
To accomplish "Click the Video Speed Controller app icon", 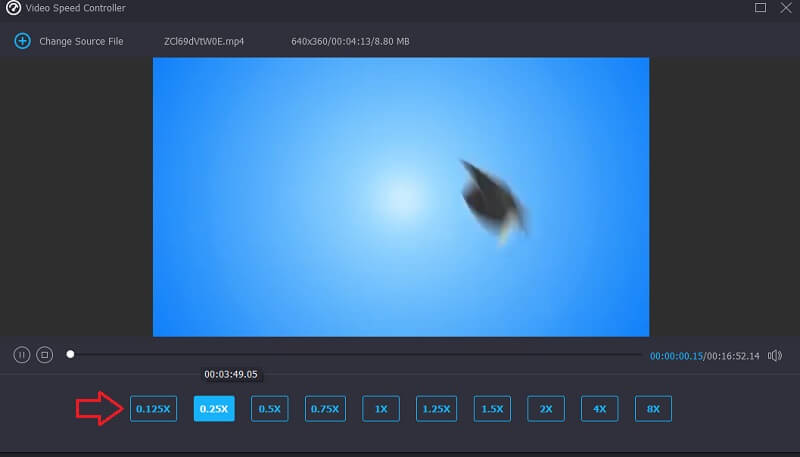I will (11, 8).
